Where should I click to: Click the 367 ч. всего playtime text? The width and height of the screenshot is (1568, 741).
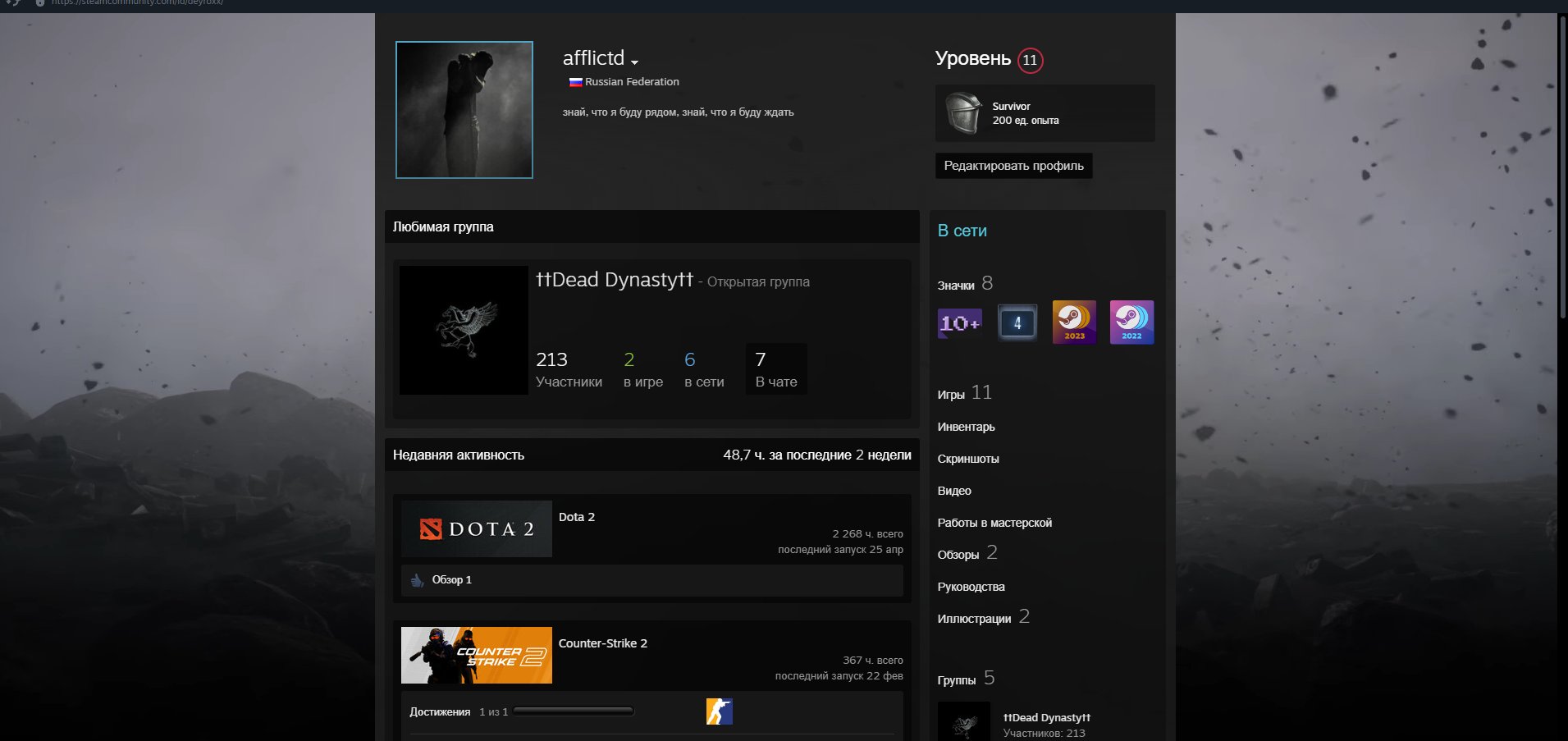pos(873,661)
